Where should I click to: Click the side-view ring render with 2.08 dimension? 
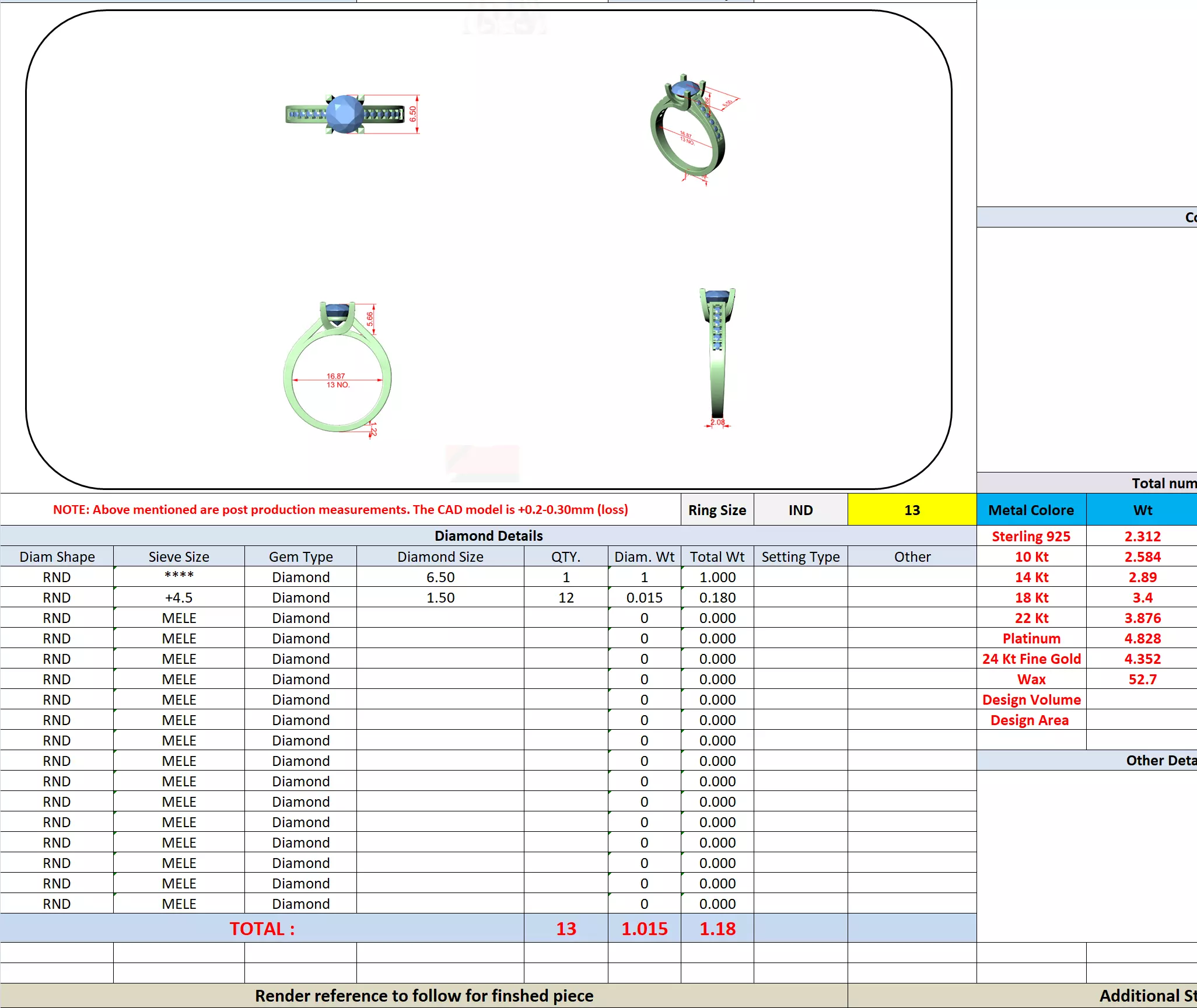[x=717, y=356]
